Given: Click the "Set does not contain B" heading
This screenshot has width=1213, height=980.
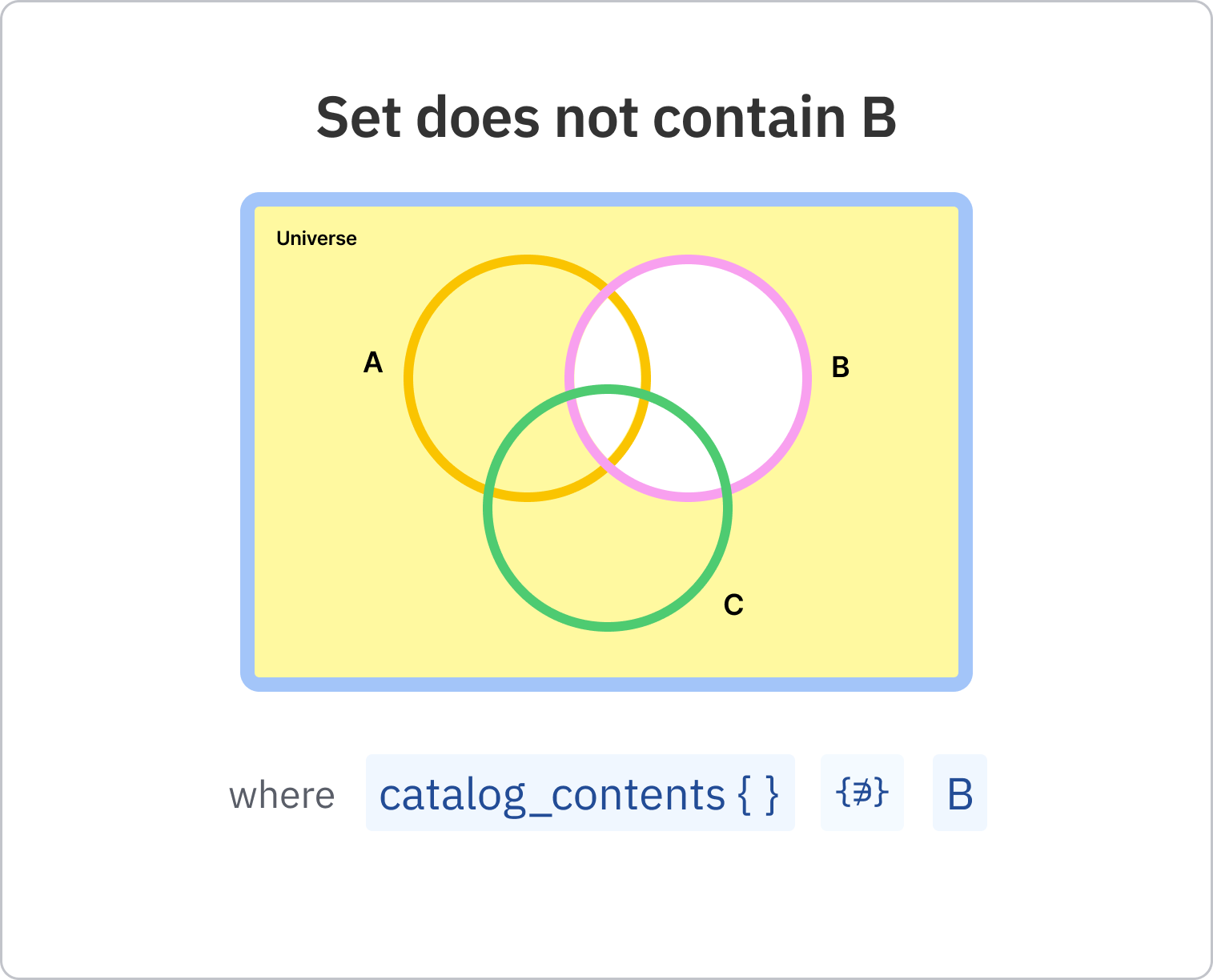Looking at the screenshot, I should 606,118.
